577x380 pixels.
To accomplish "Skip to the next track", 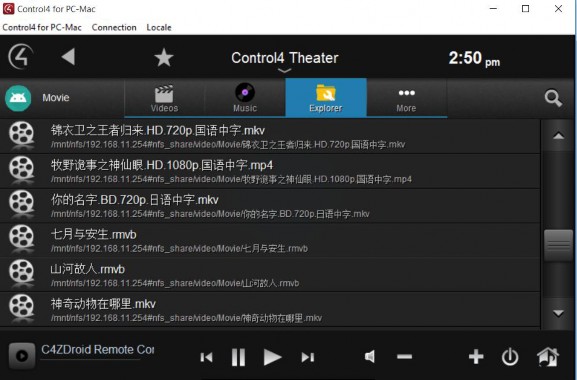I will pyautogui.click(x=308, y=357).
